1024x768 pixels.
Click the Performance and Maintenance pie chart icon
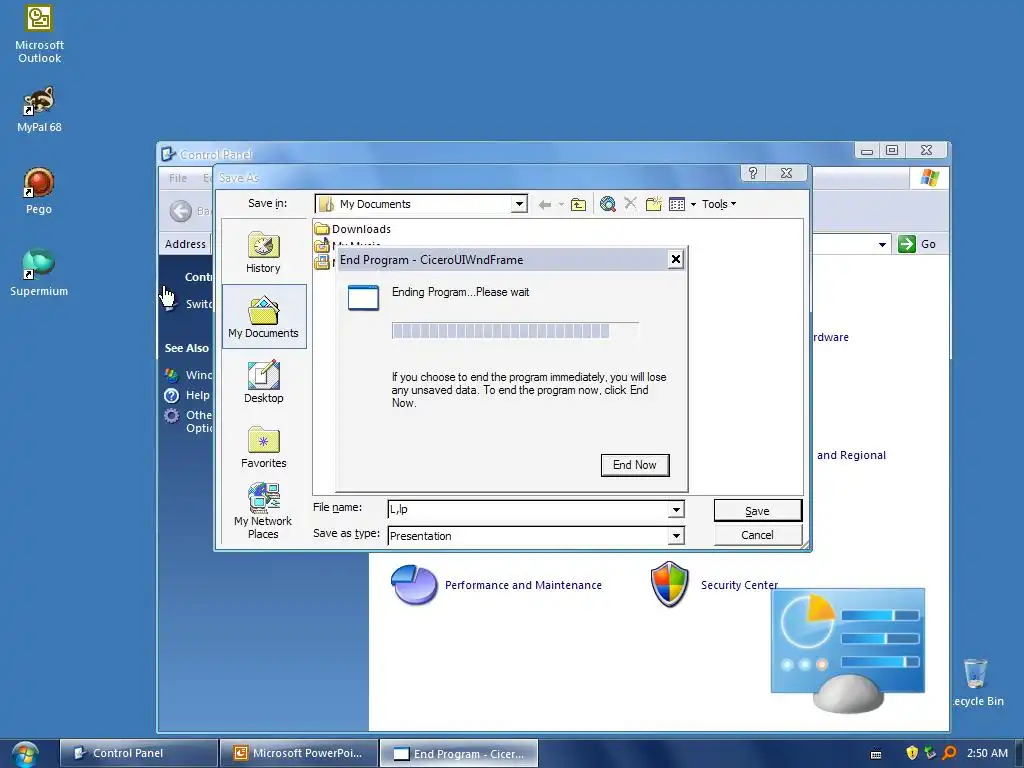click(413, 584)
